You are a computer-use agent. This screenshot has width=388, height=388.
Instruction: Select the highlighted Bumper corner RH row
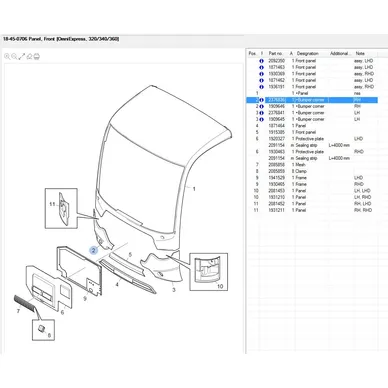pyautogui.click(x=312, y=100)
